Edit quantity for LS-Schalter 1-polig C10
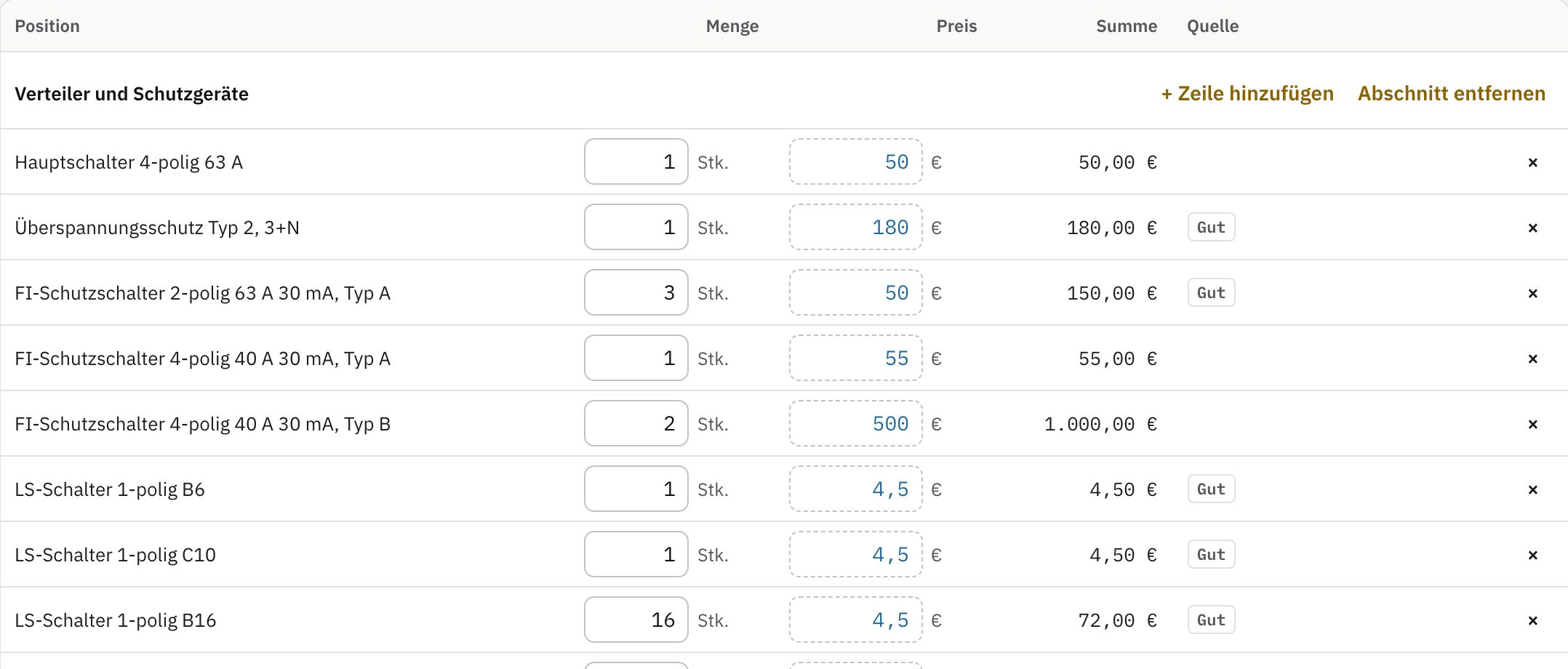Viewport: 1568px width, 669px height. [x=636, y=554]
